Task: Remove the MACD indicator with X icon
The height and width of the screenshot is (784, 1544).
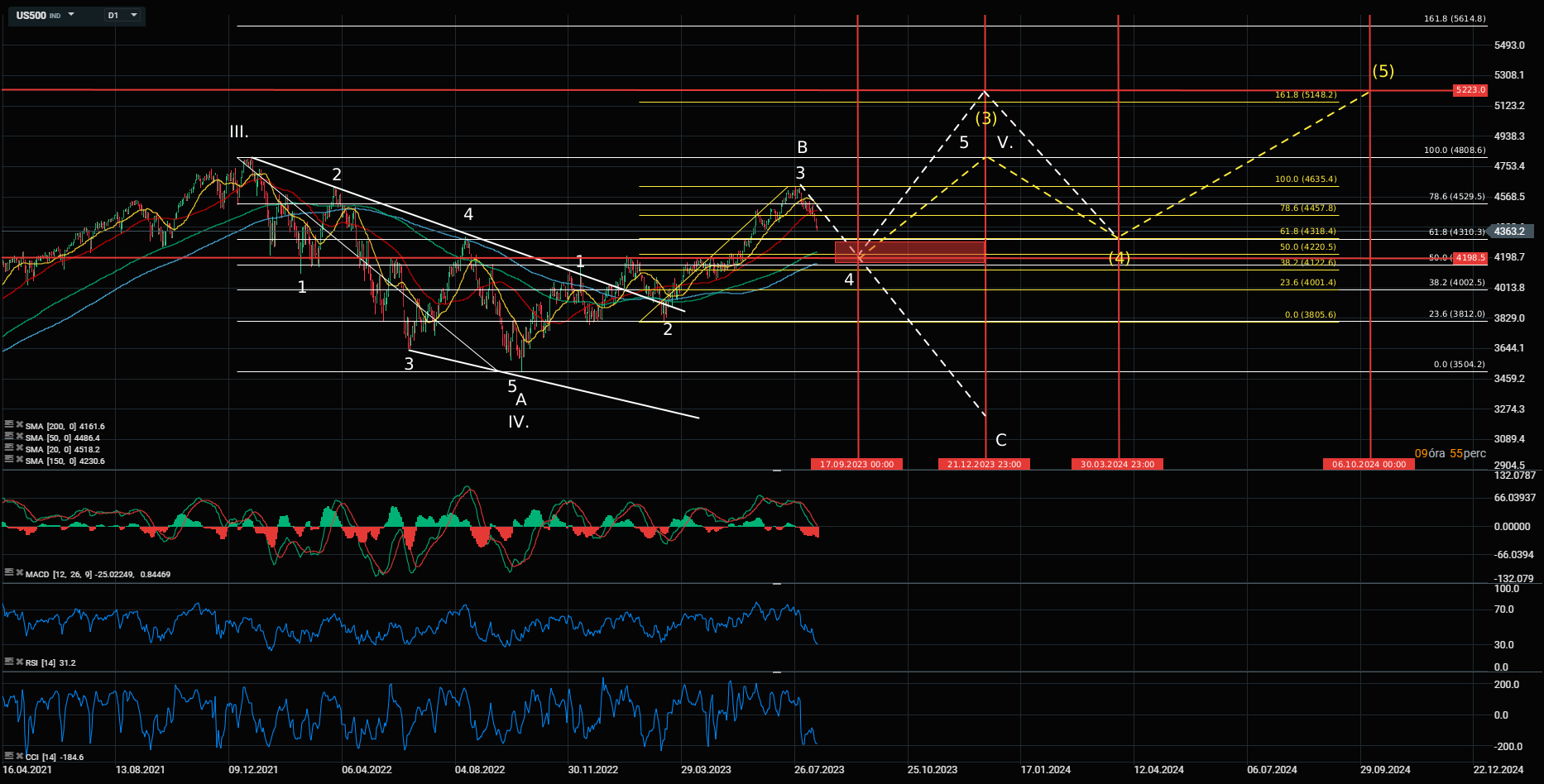Action: pyautogui.click(x=19, y=572)
